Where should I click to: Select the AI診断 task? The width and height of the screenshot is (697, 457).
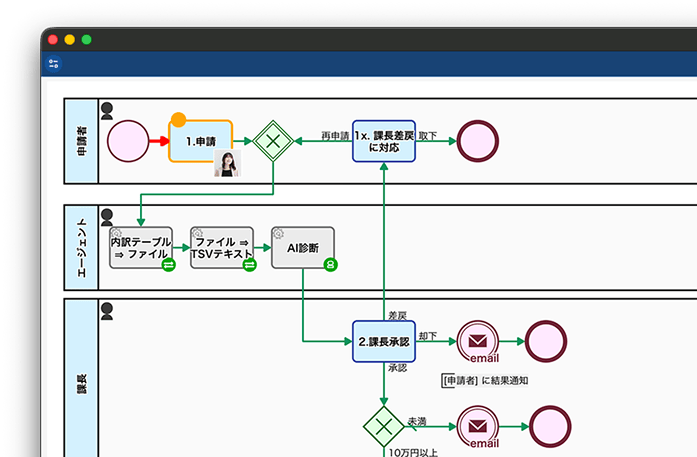point(303,248)
